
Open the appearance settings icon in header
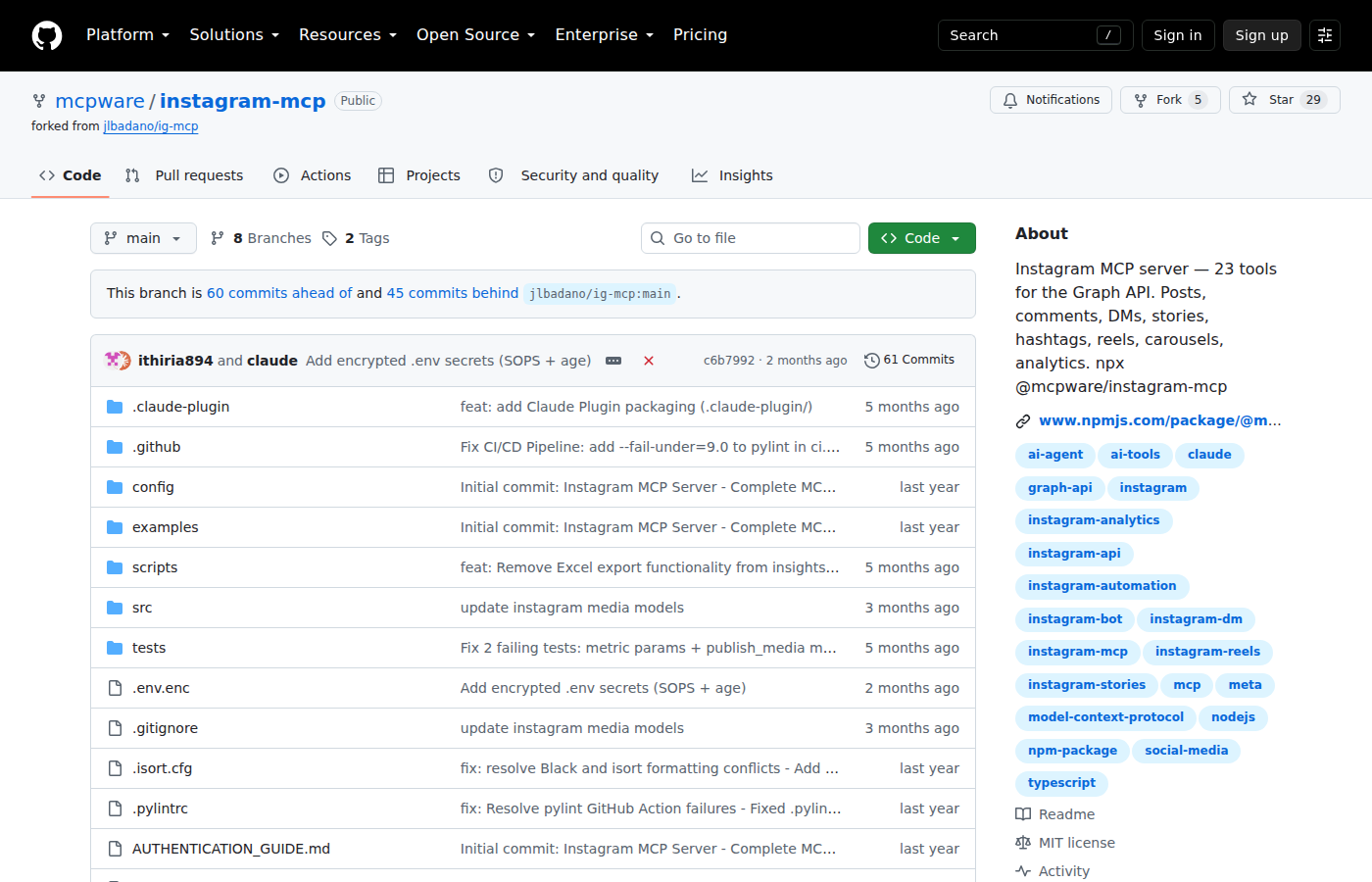(x=1325, y=35)
